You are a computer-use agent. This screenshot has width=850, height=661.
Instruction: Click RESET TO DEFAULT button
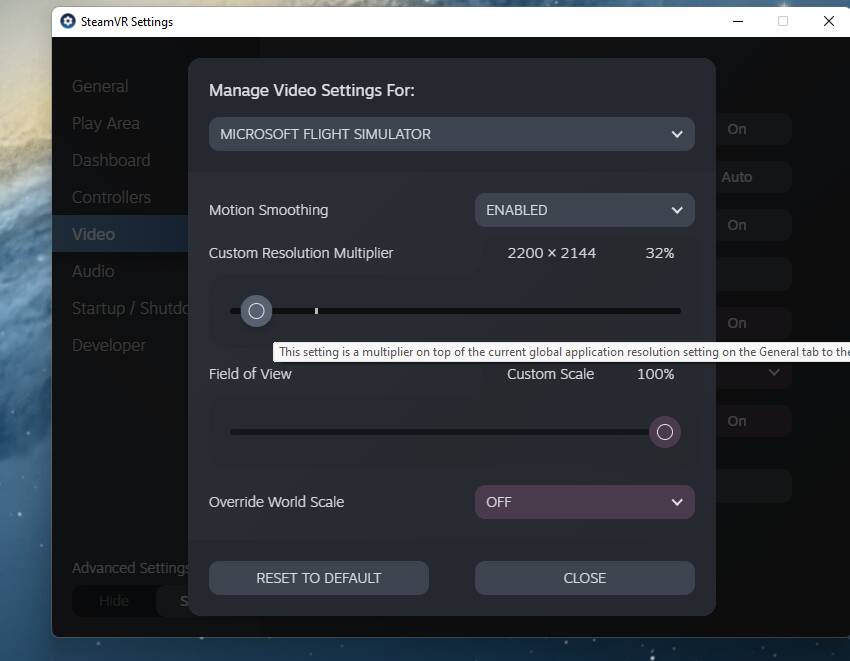pyautogui.click(x=319, y=578)
